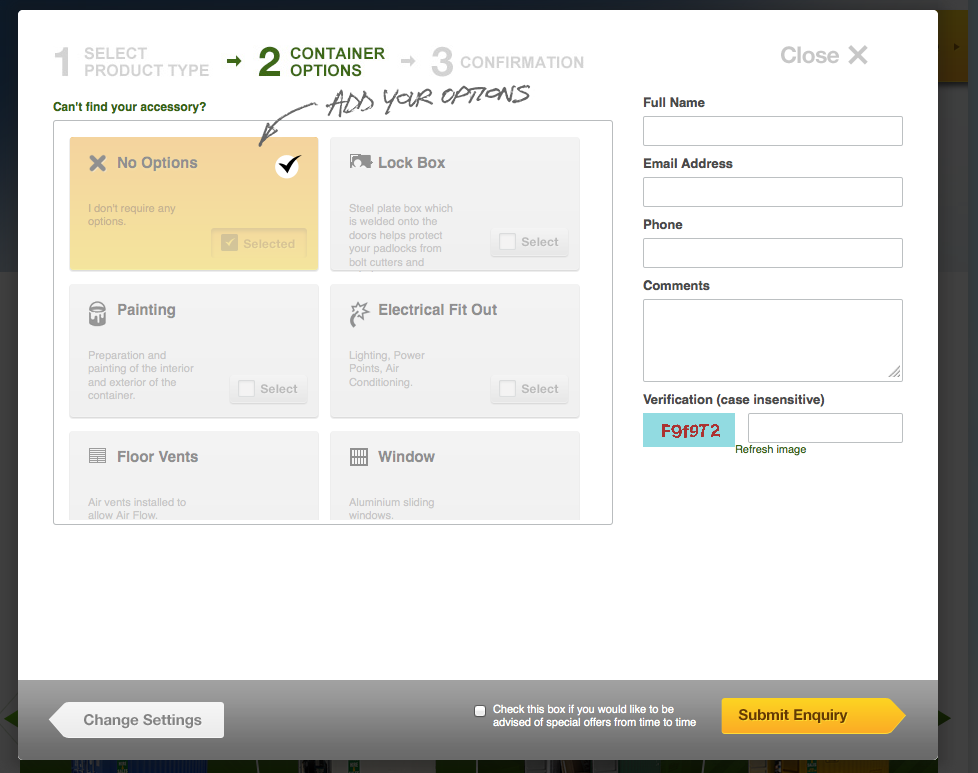Click Refresh image link
This screenshot has width=978, height=773.
[x=770, y=449]
